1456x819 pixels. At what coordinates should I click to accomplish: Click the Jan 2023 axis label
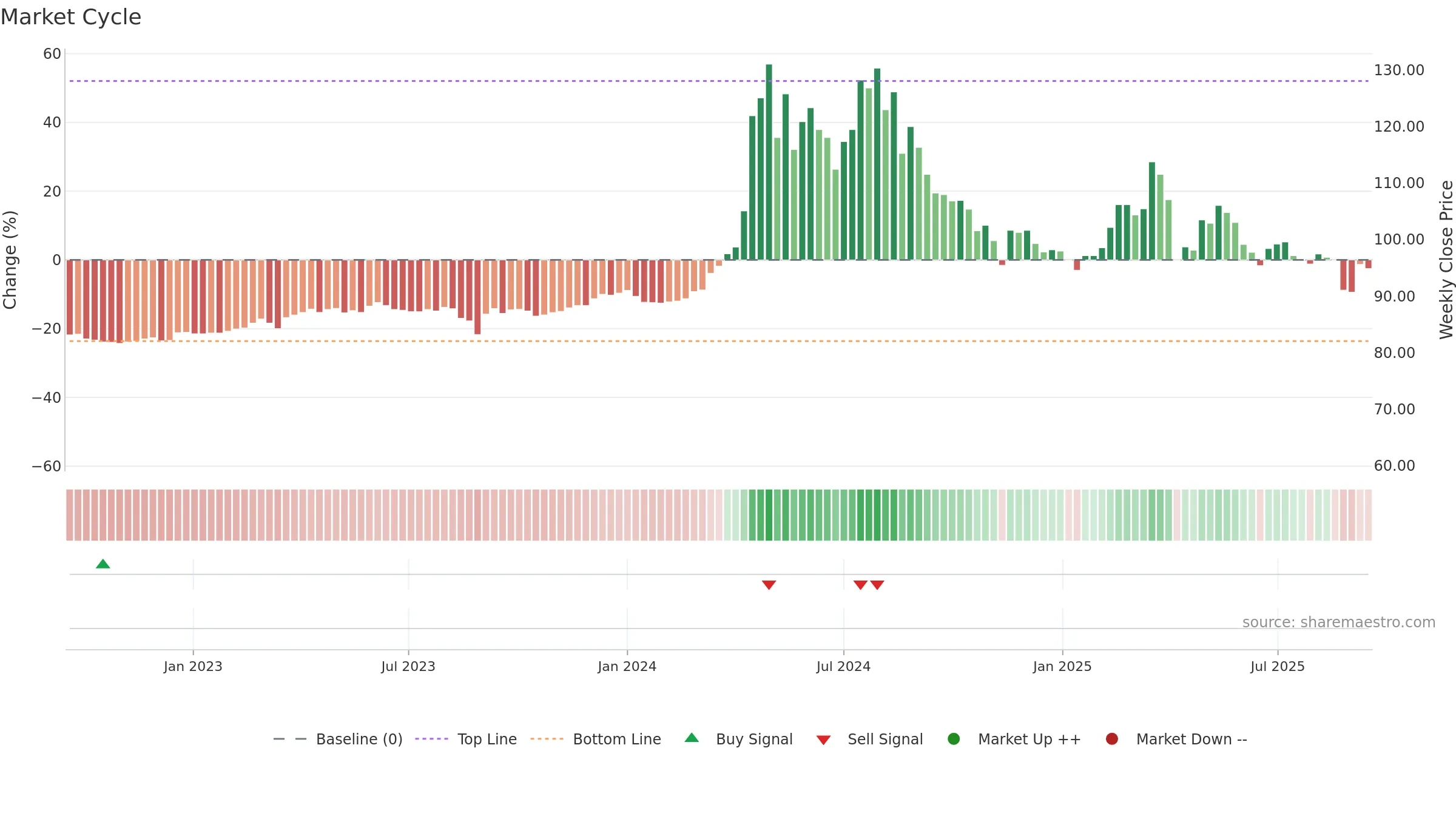click(193, 667)
